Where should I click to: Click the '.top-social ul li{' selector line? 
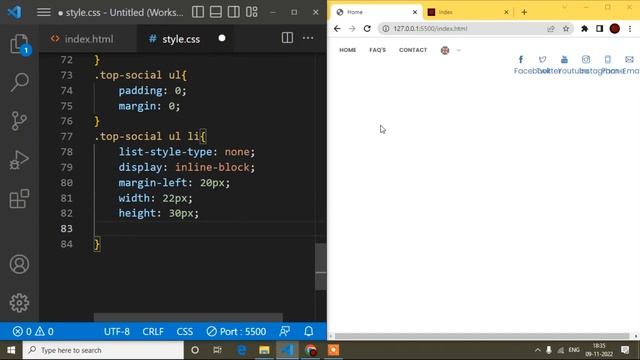coord(151,136)
